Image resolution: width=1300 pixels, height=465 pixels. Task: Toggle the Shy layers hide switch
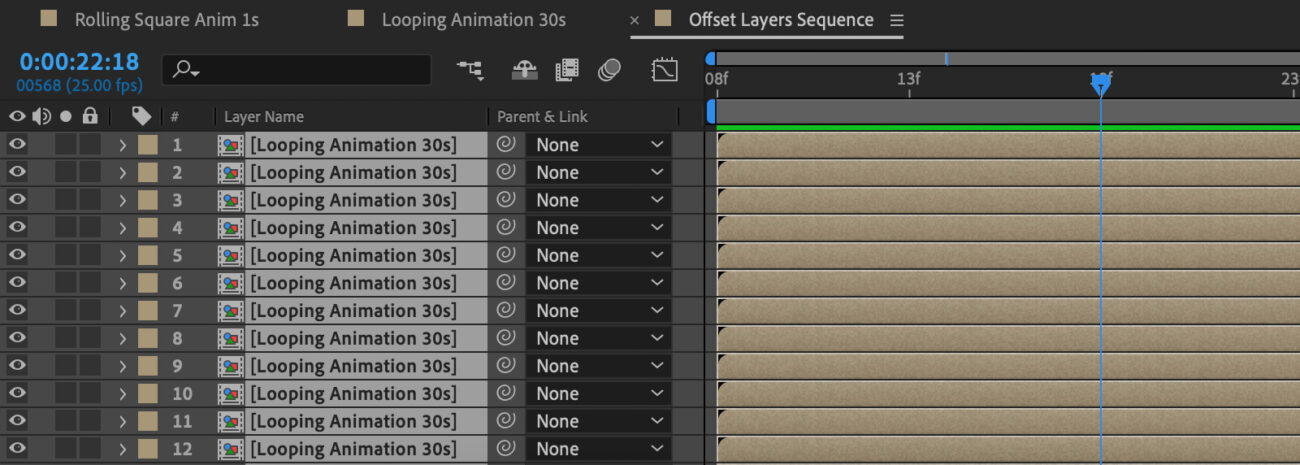(x=524, y=70)
